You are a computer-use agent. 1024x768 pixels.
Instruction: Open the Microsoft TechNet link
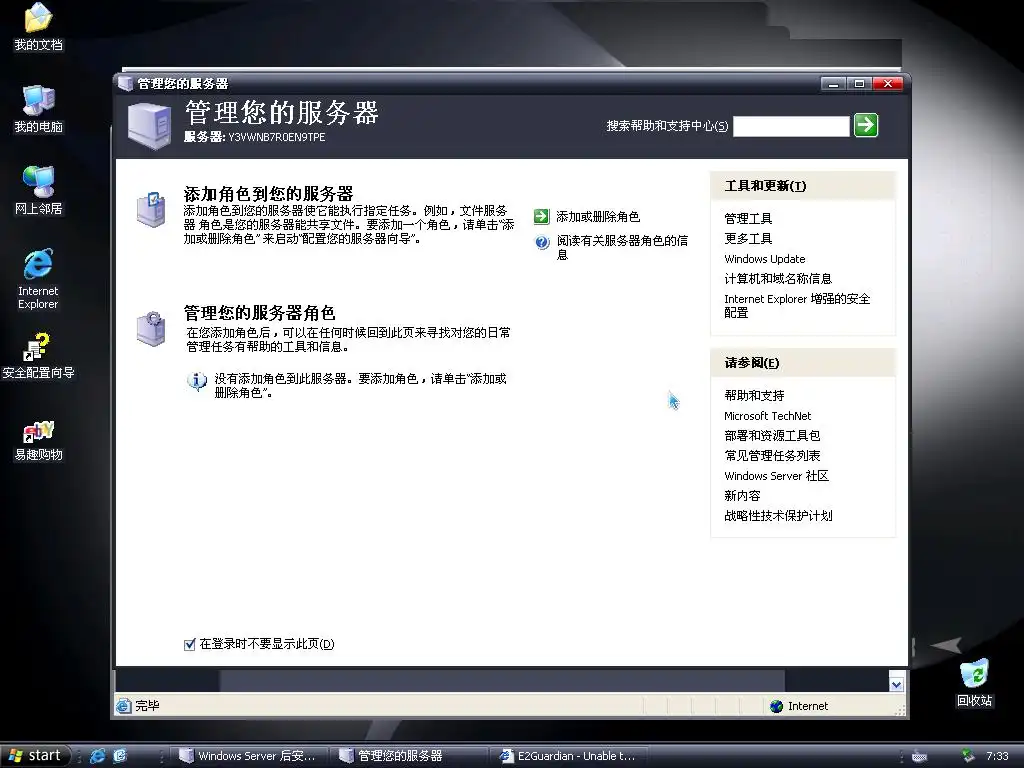[x=767, y=416]
